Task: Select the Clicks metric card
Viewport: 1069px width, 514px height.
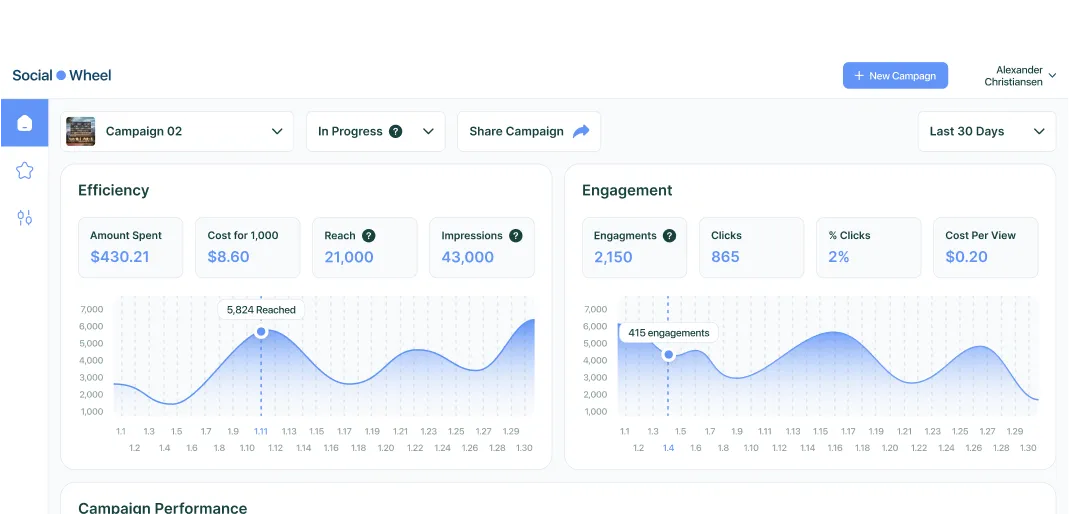Action: click(x=752, y=247)
